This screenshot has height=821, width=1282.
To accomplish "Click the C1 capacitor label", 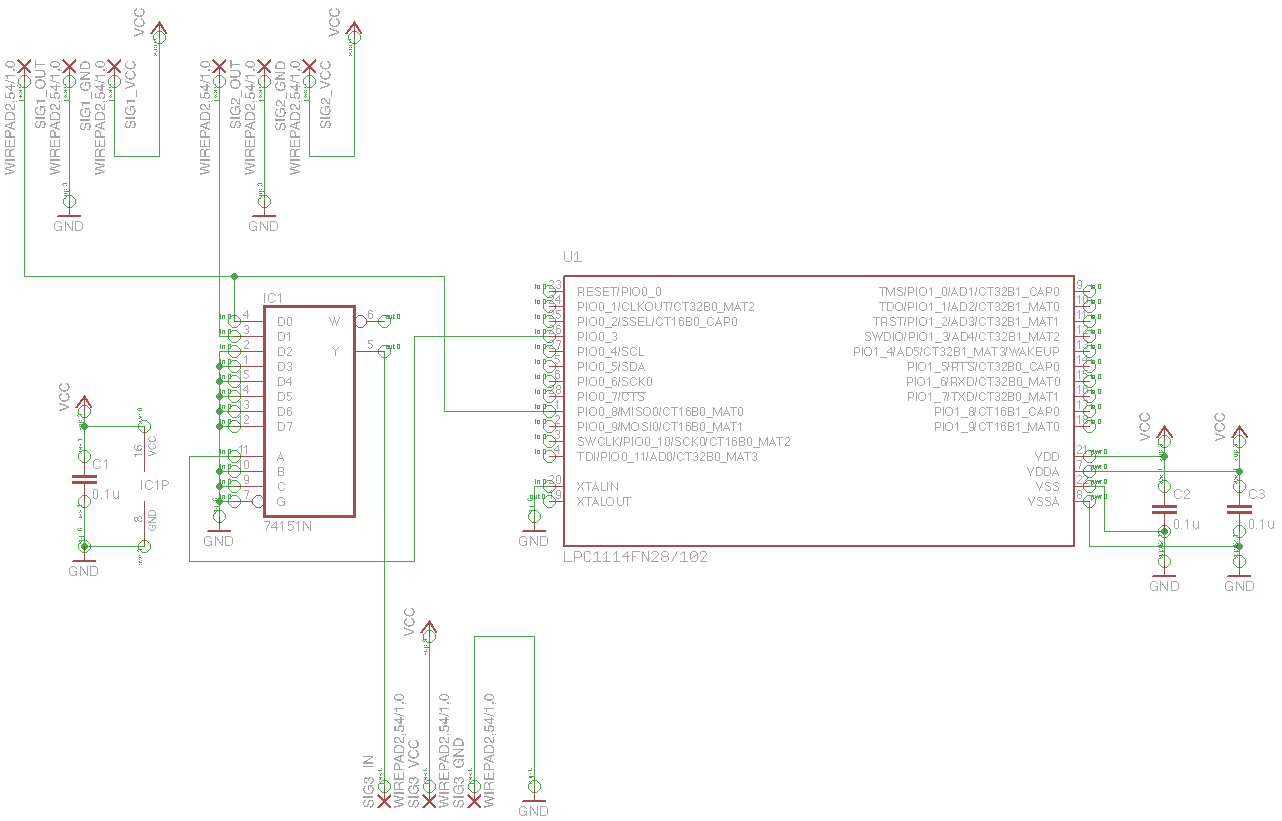I will click(x=100, y=465).
